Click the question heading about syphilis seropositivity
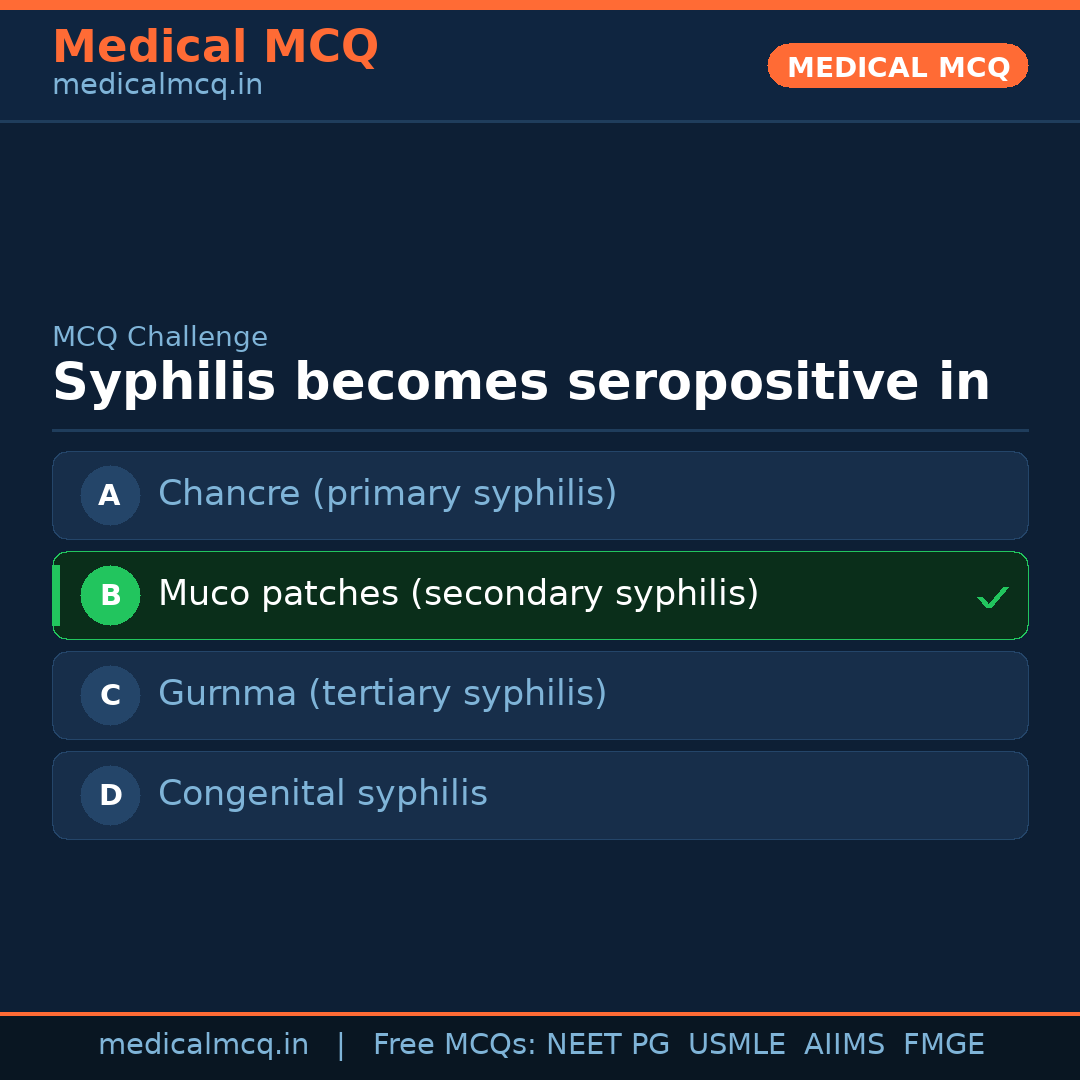Image resolution: width=1080 pixels, height=1080 pixels. pos(521,383)
